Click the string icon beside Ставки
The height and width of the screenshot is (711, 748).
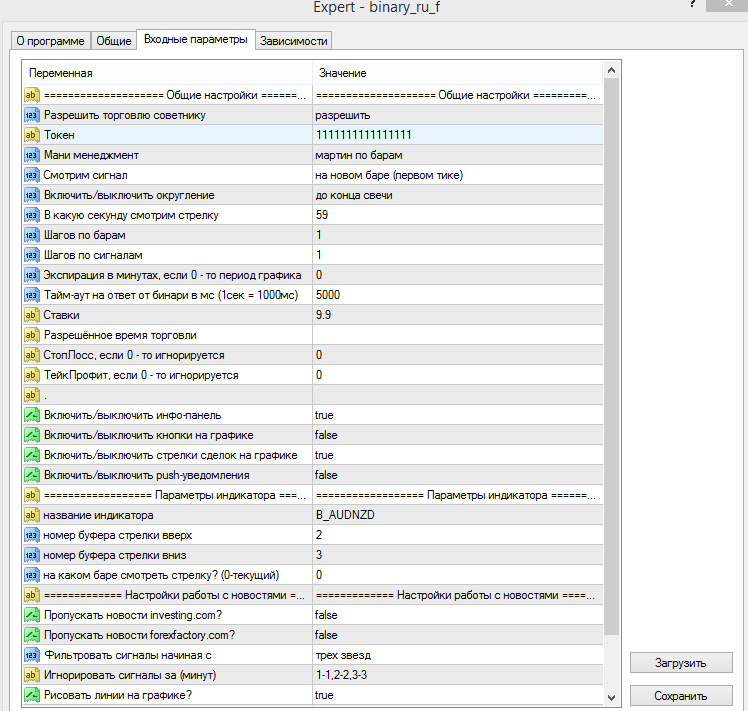(x=31, y=315)
